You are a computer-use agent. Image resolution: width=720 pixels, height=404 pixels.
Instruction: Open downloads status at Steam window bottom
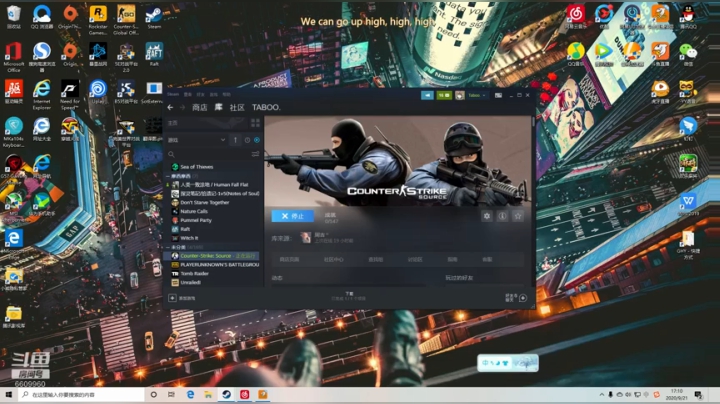point(349,296)
